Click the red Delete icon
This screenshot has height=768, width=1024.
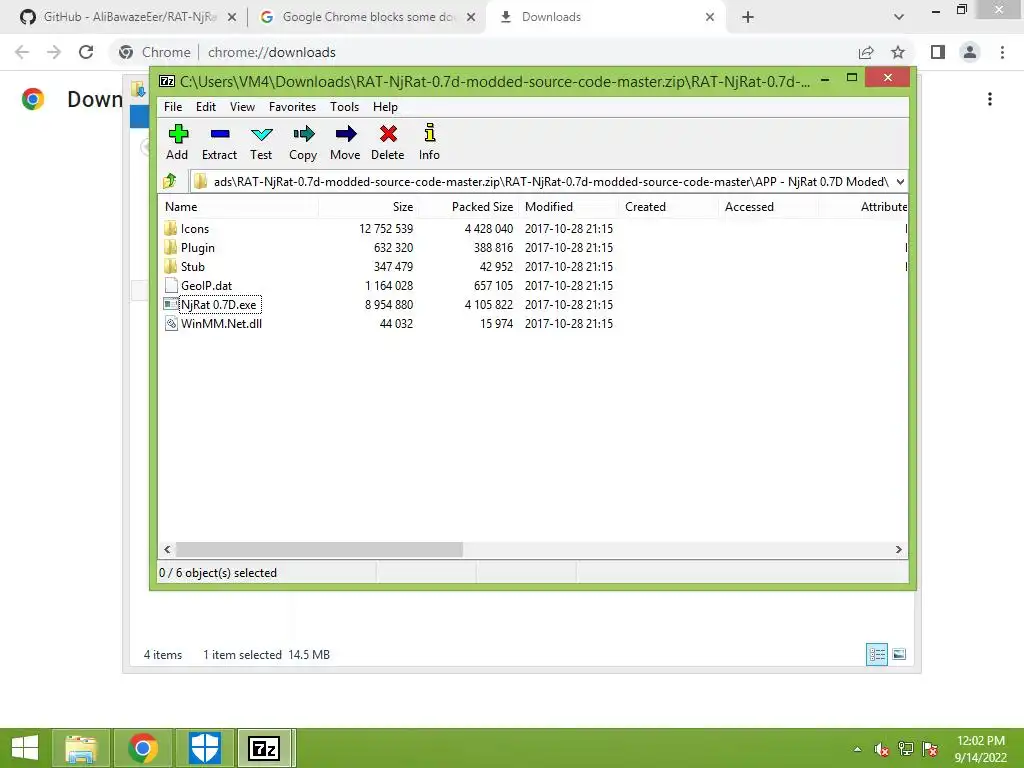388,142
